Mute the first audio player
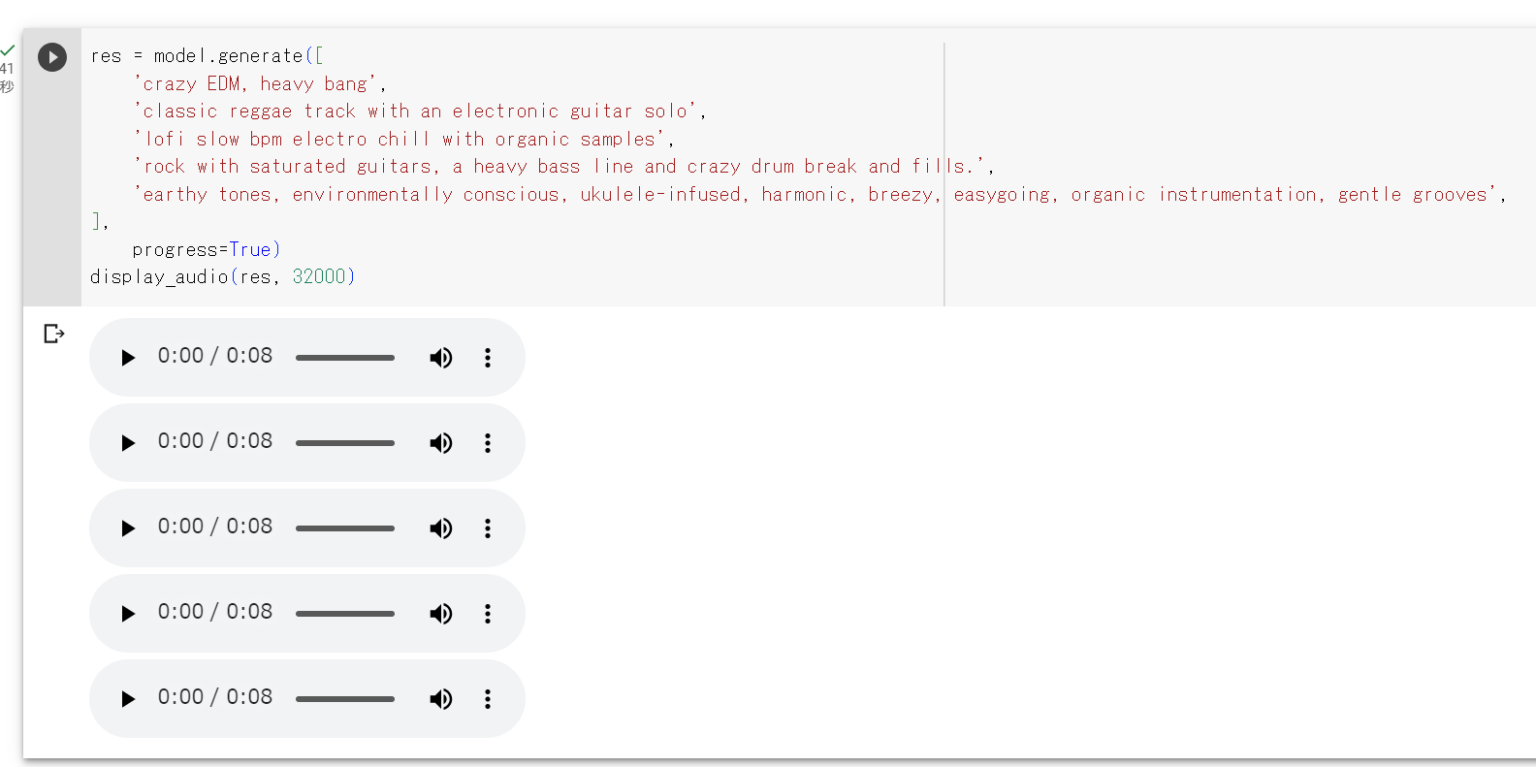1536x767 pixels. point(441,358)
